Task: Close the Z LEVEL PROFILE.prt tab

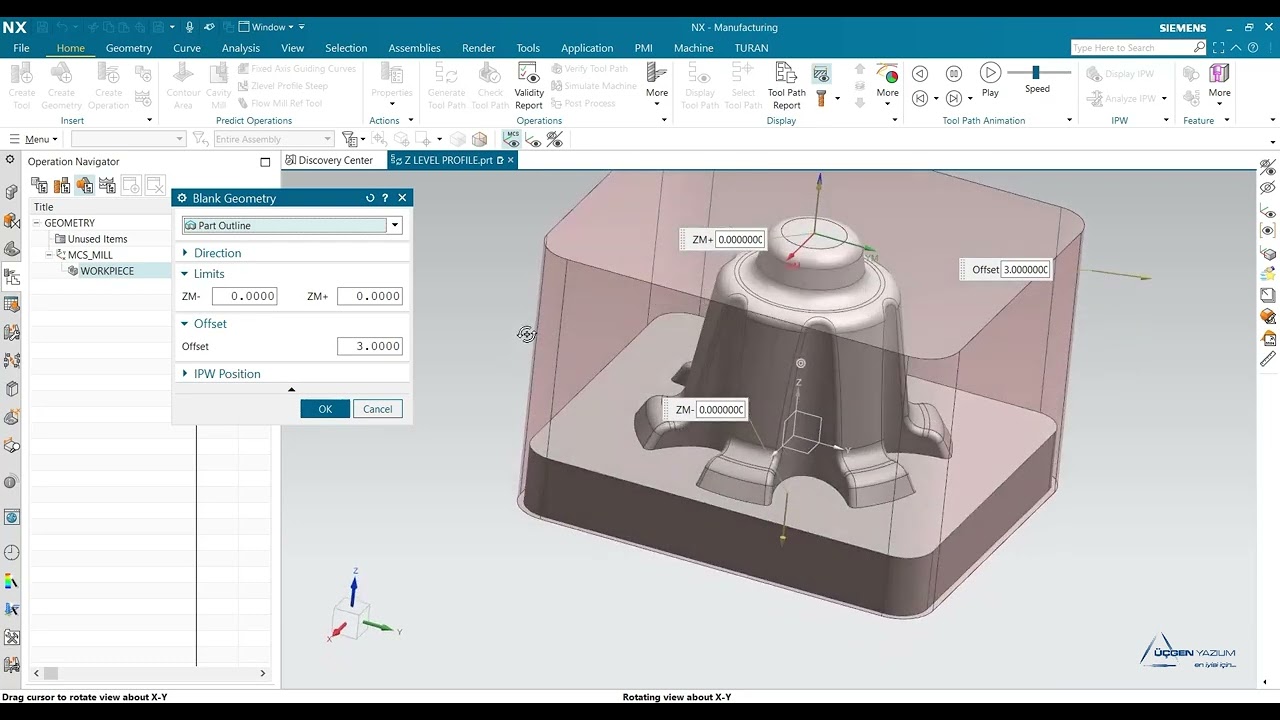Action: 511,160
